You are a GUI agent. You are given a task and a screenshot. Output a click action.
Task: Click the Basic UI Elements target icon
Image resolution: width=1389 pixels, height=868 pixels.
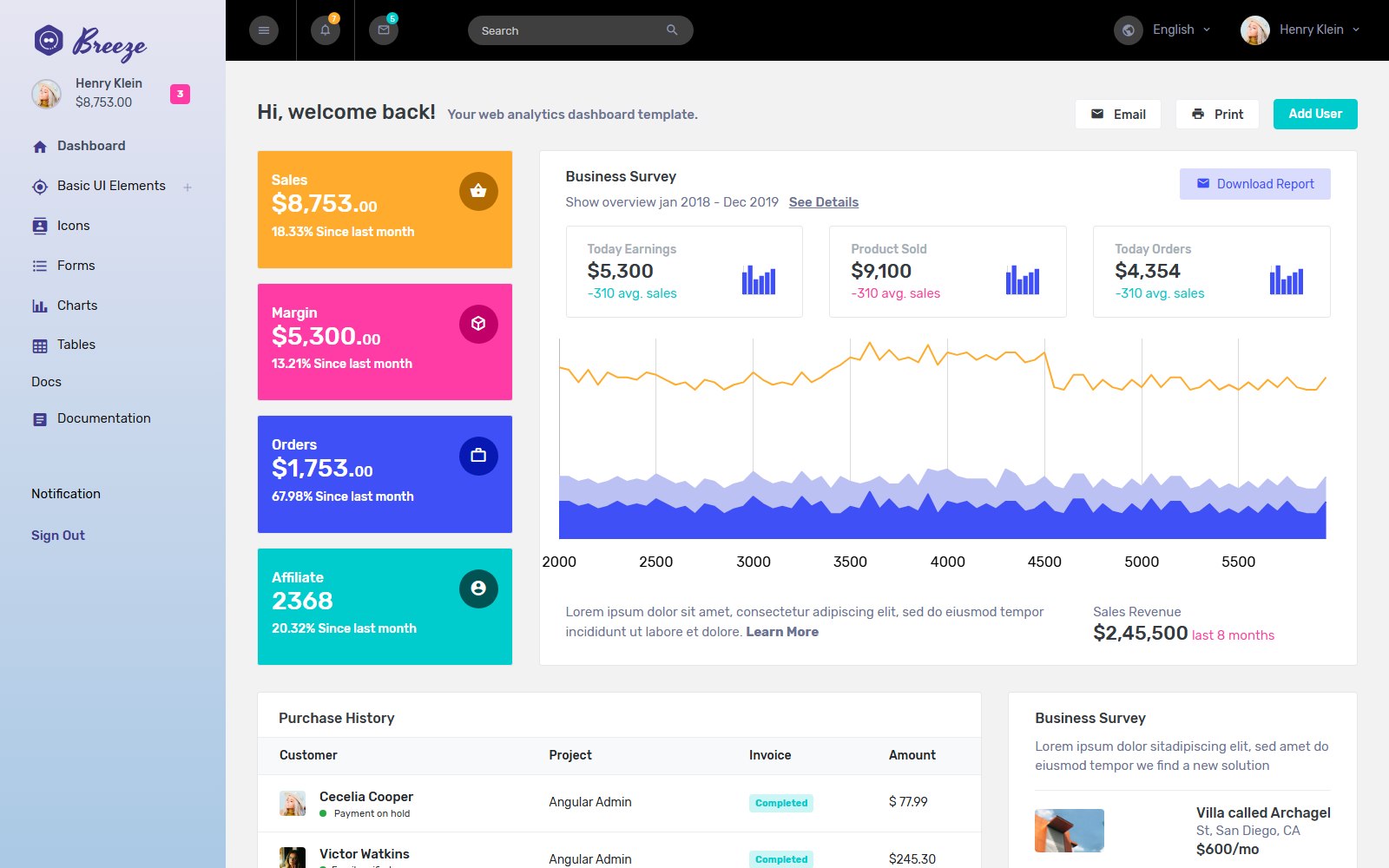[40, 187]
